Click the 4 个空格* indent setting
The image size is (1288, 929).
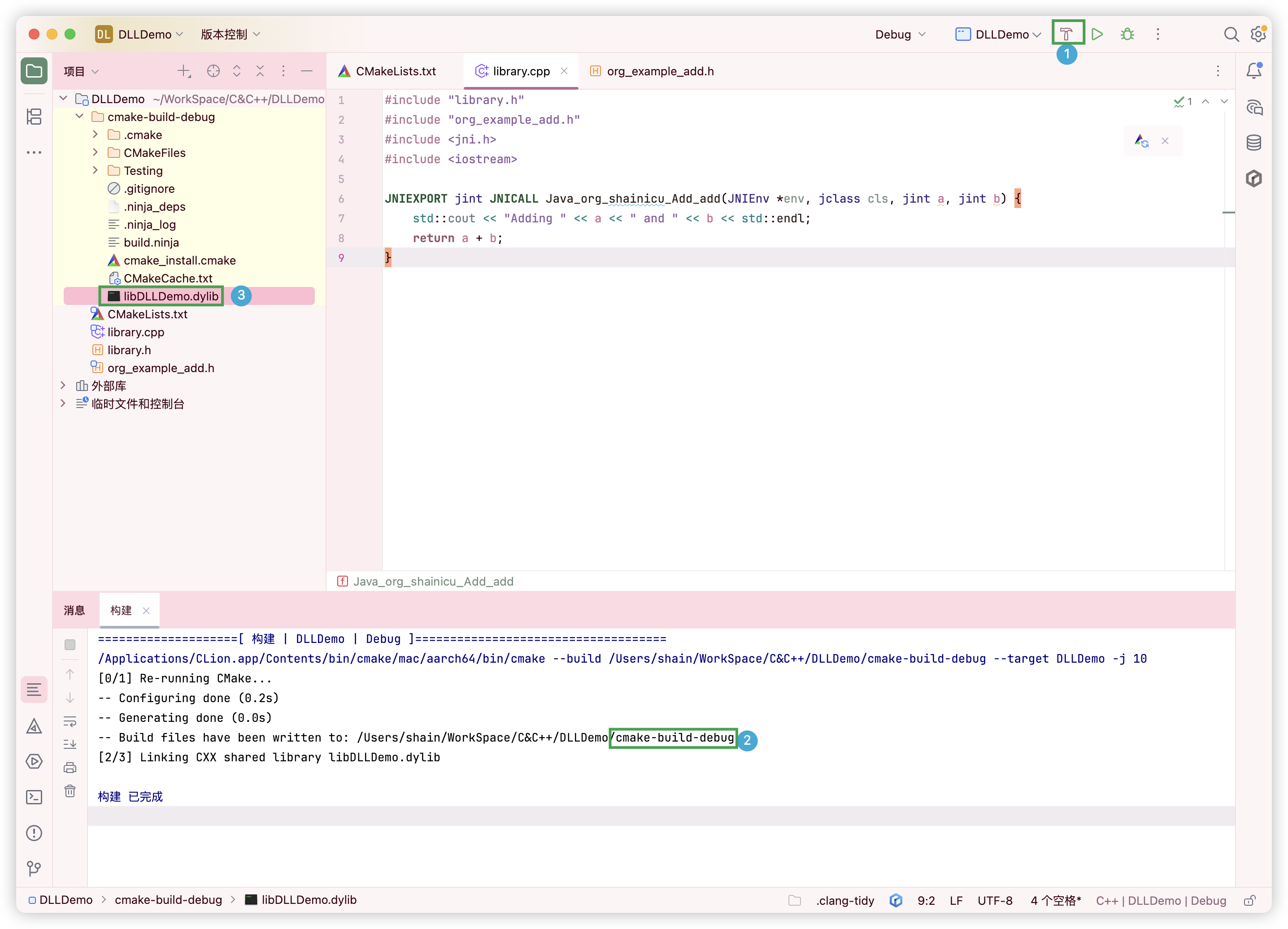1056,901
